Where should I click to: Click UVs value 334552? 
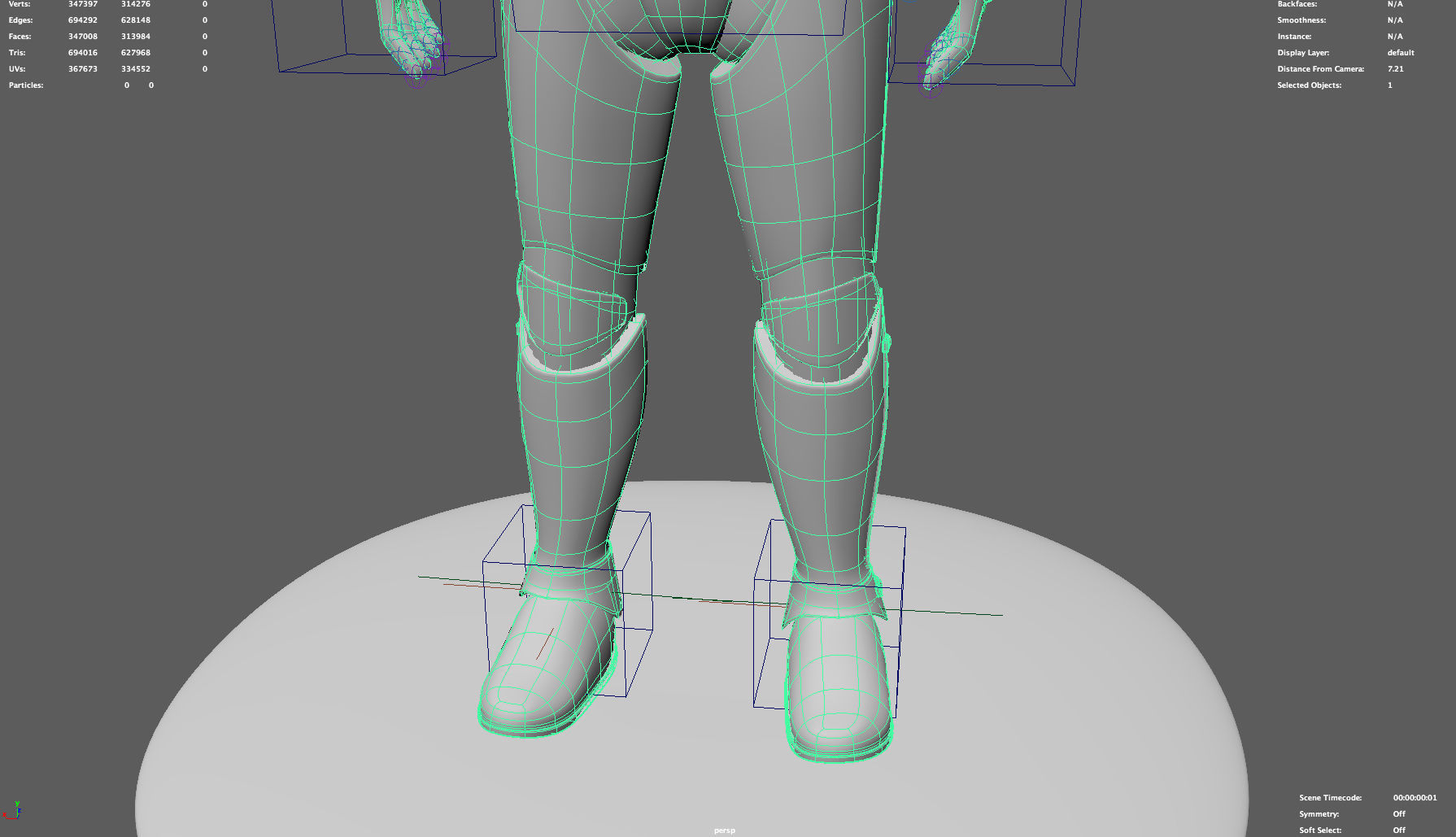136,69
